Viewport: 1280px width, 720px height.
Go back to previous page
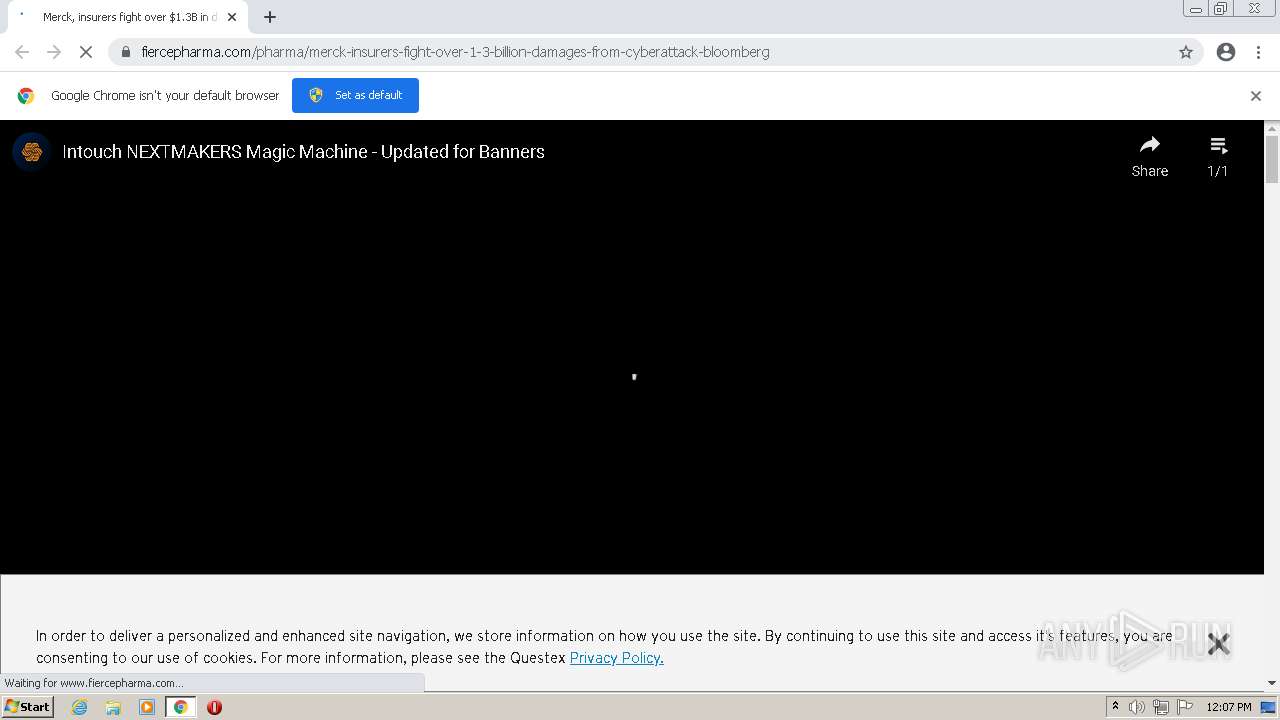[22, 52]
